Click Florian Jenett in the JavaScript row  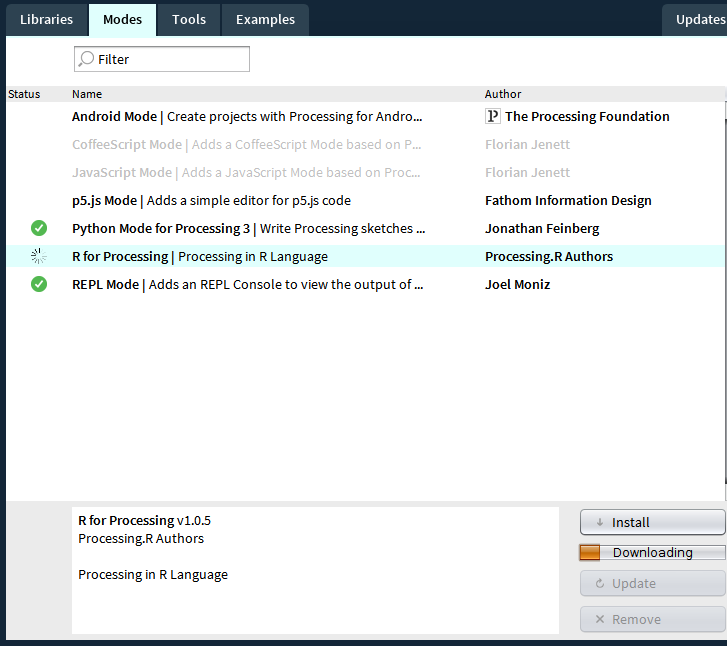[527, 173]
